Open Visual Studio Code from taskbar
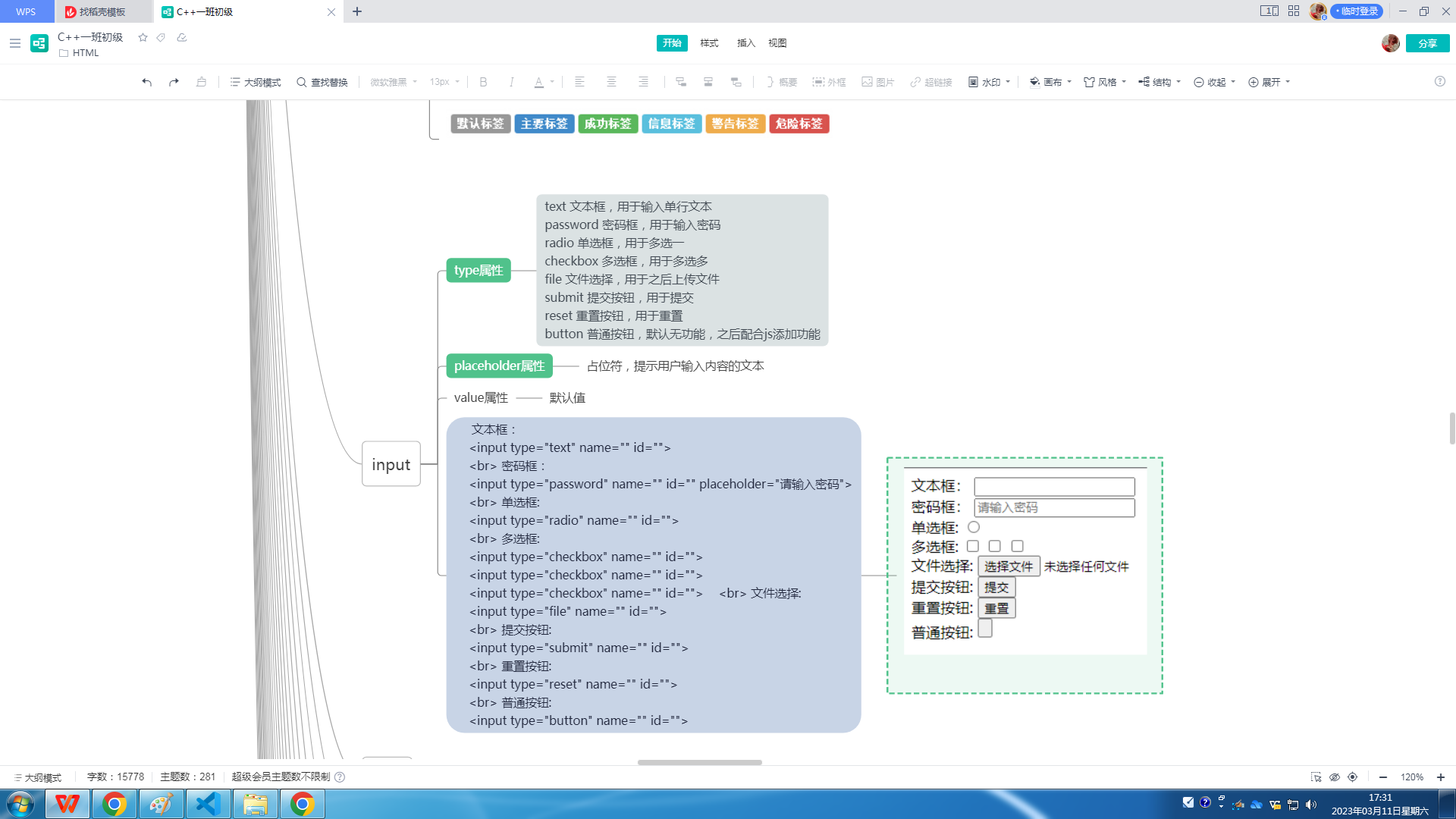 coord(208,804)
